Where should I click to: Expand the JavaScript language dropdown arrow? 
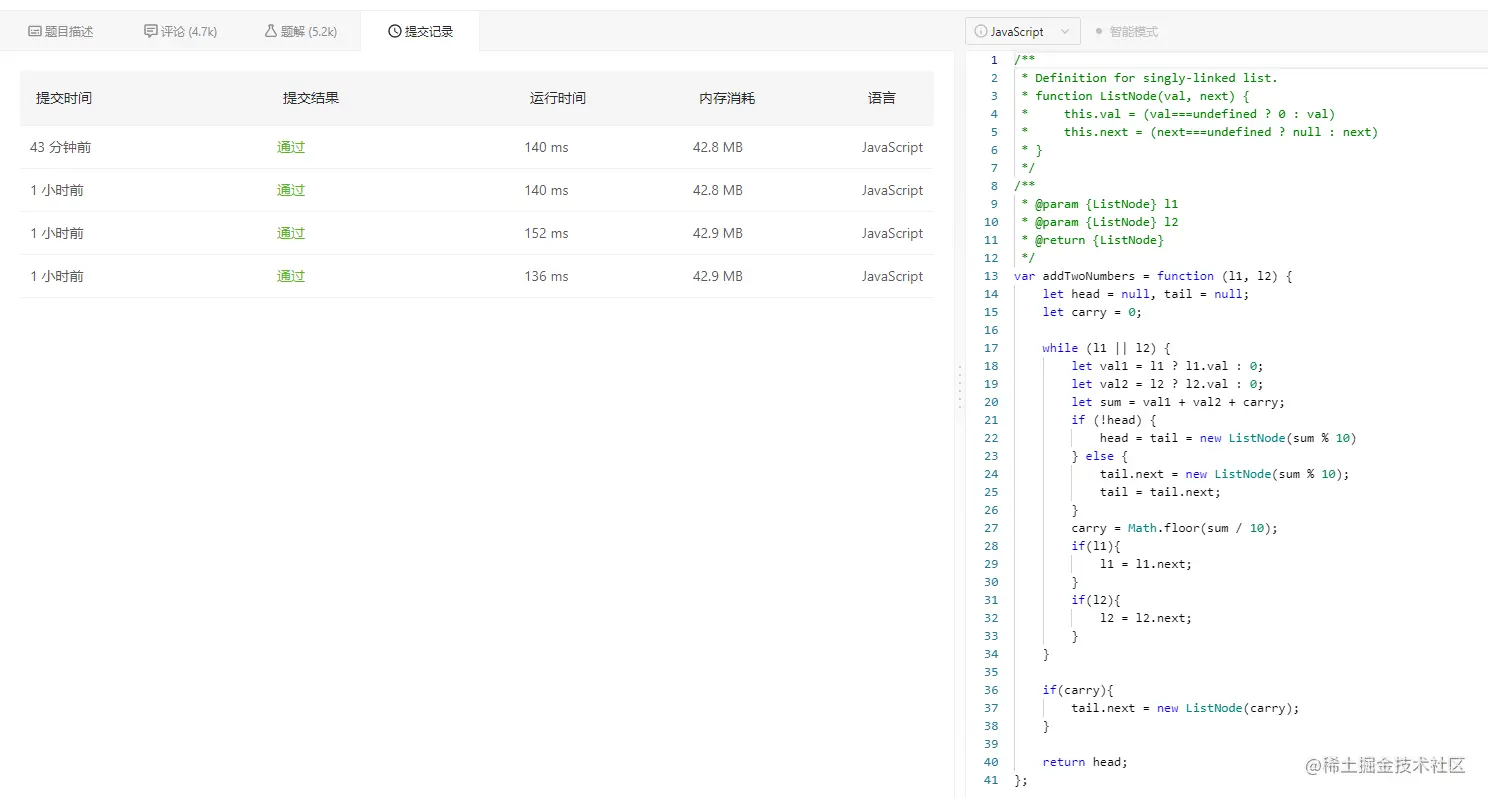(1065, 32)
